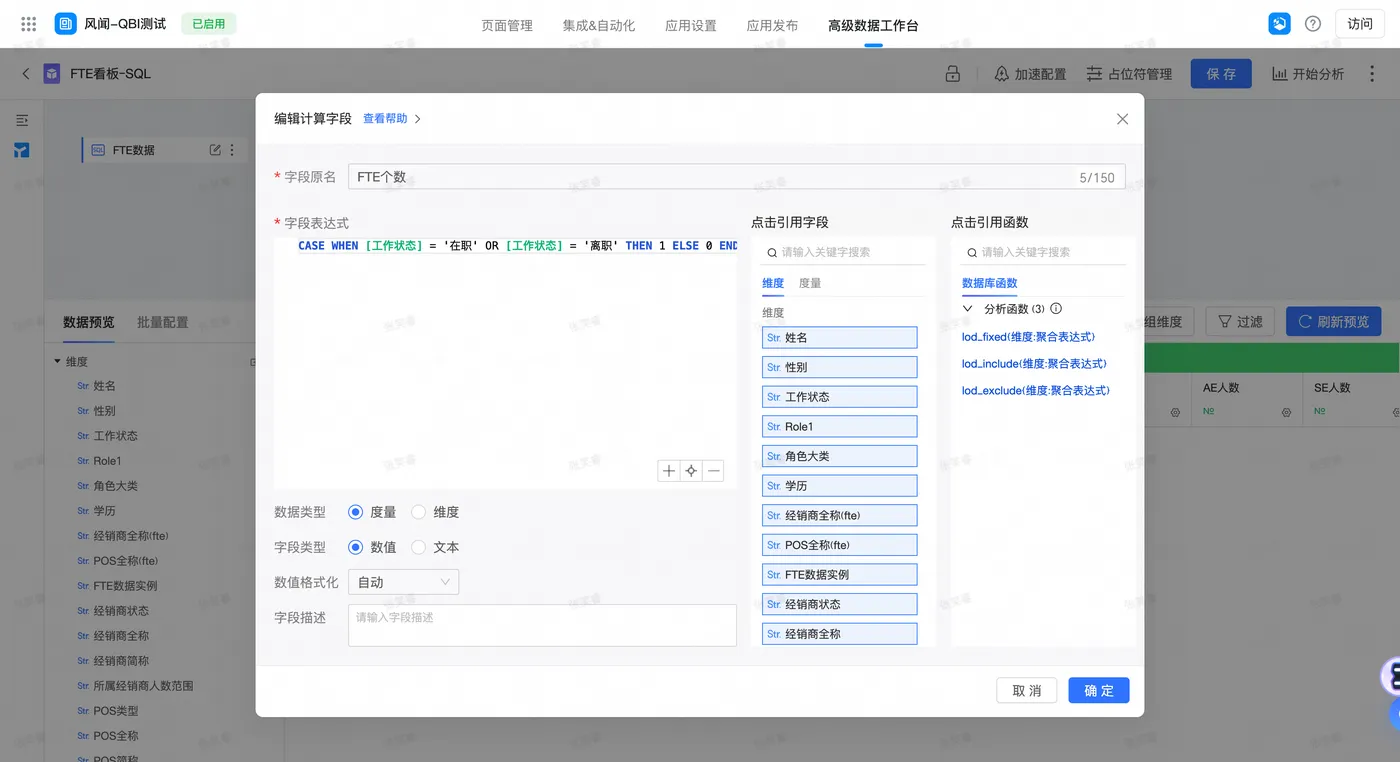The height and width of the screenshot is (762, 1400).
Task: Select 数据预览 tab
Action: tap(89, 322)
